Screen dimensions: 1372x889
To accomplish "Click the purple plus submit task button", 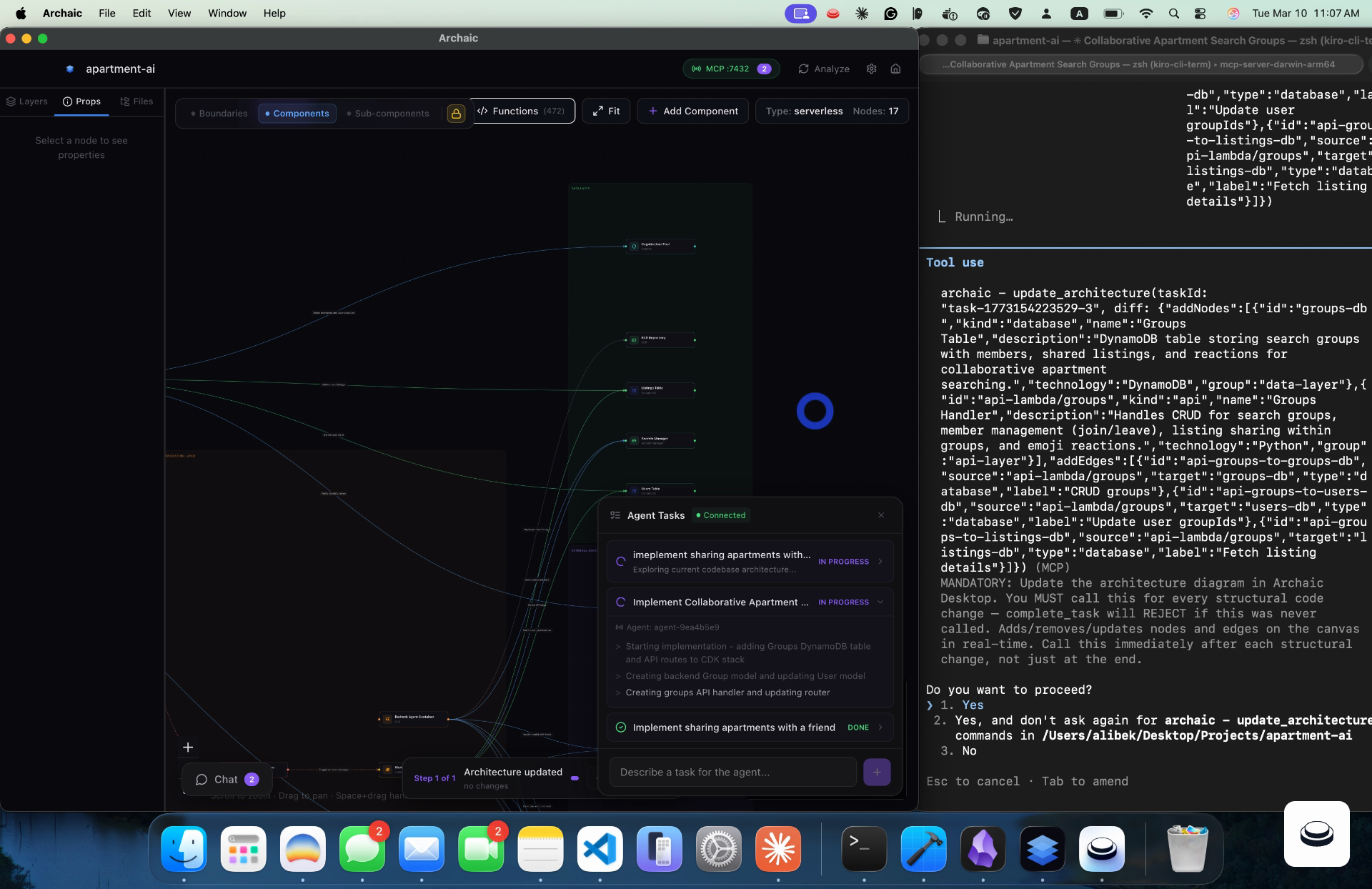I will pyautogui.click(x=877, y=772).
